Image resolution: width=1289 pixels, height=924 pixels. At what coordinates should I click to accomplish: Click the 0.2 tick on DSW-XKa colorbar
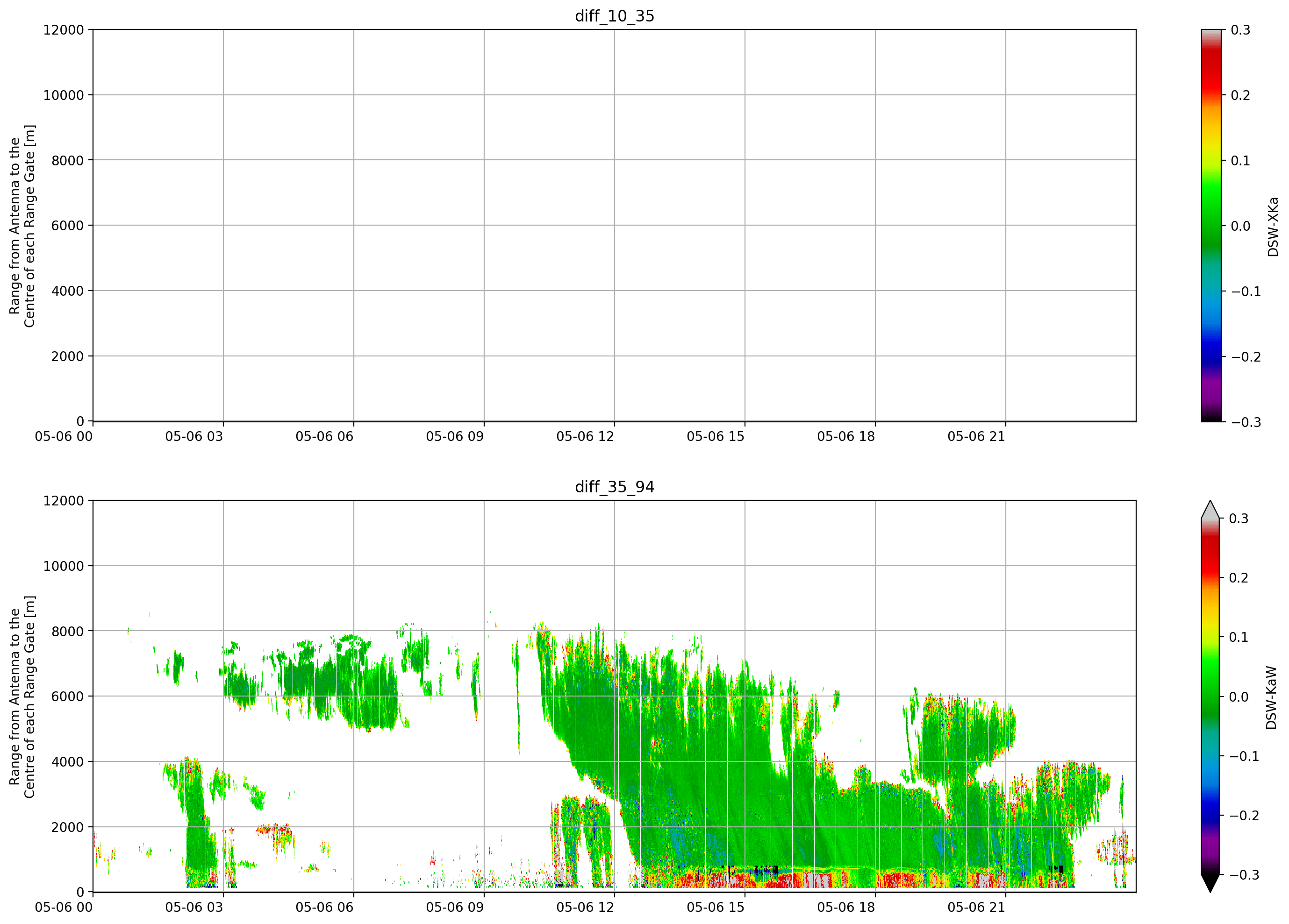(1241, 95)
